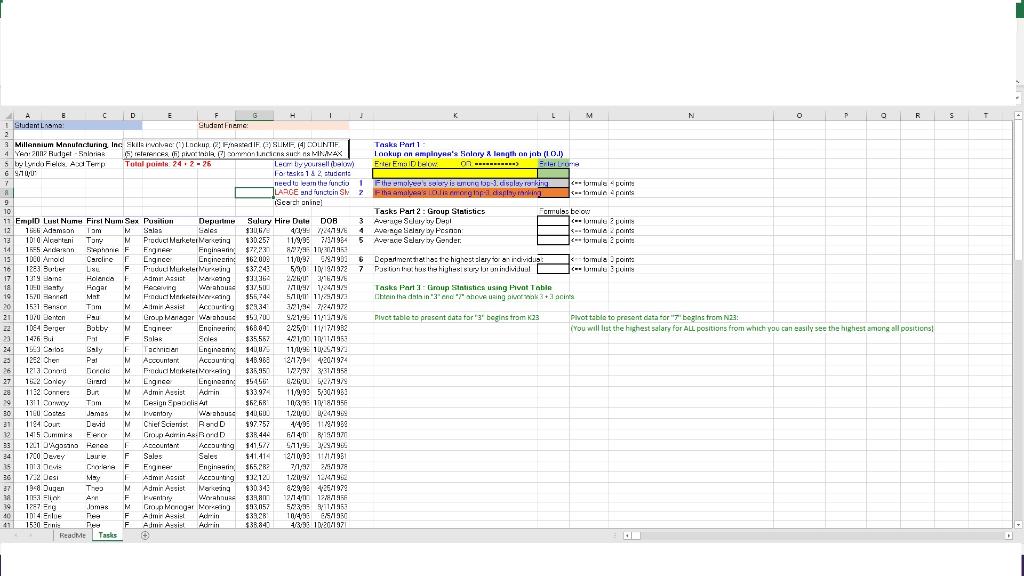1024x576 pixels.
Task: Click the horizontal scrollbar thumb
Action: click(635, 535)
